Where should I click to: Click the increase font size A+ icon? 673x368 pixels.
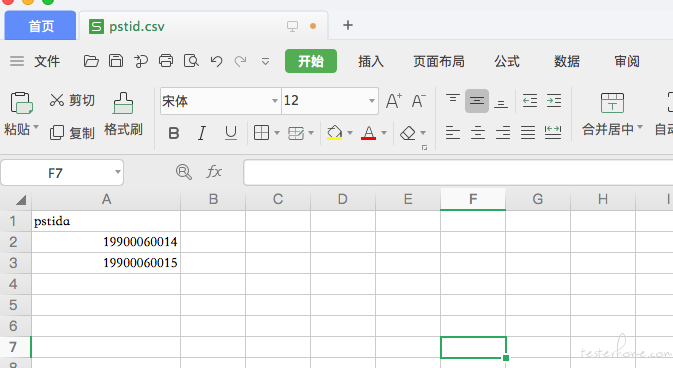coord(394,101)
